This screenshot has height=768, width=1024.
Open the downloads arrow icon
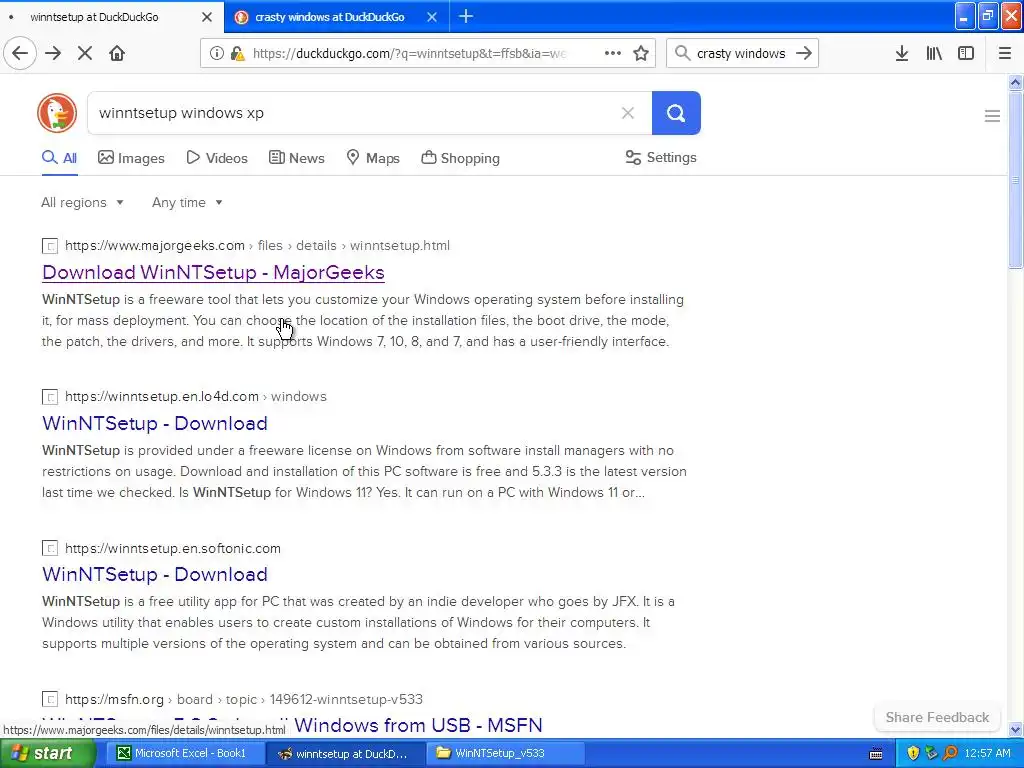(x=902, y=53)
